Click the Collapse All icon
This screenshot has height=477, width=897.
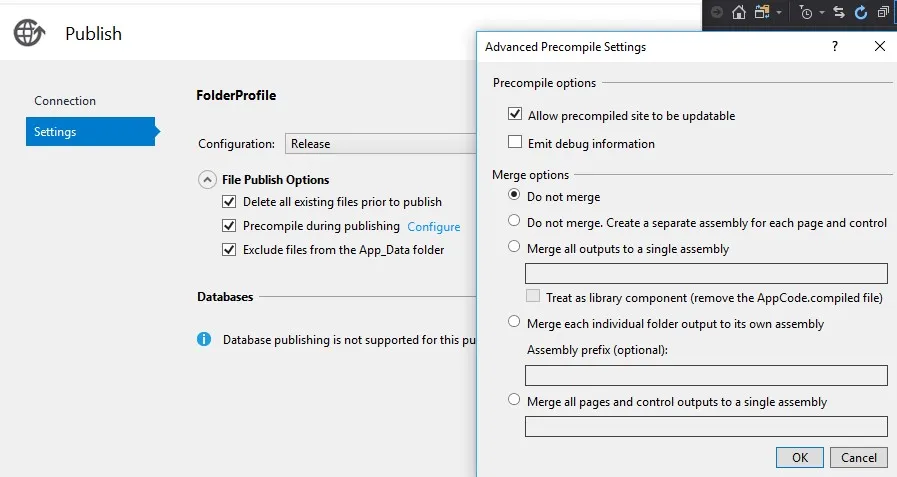[x=883, y=13]
